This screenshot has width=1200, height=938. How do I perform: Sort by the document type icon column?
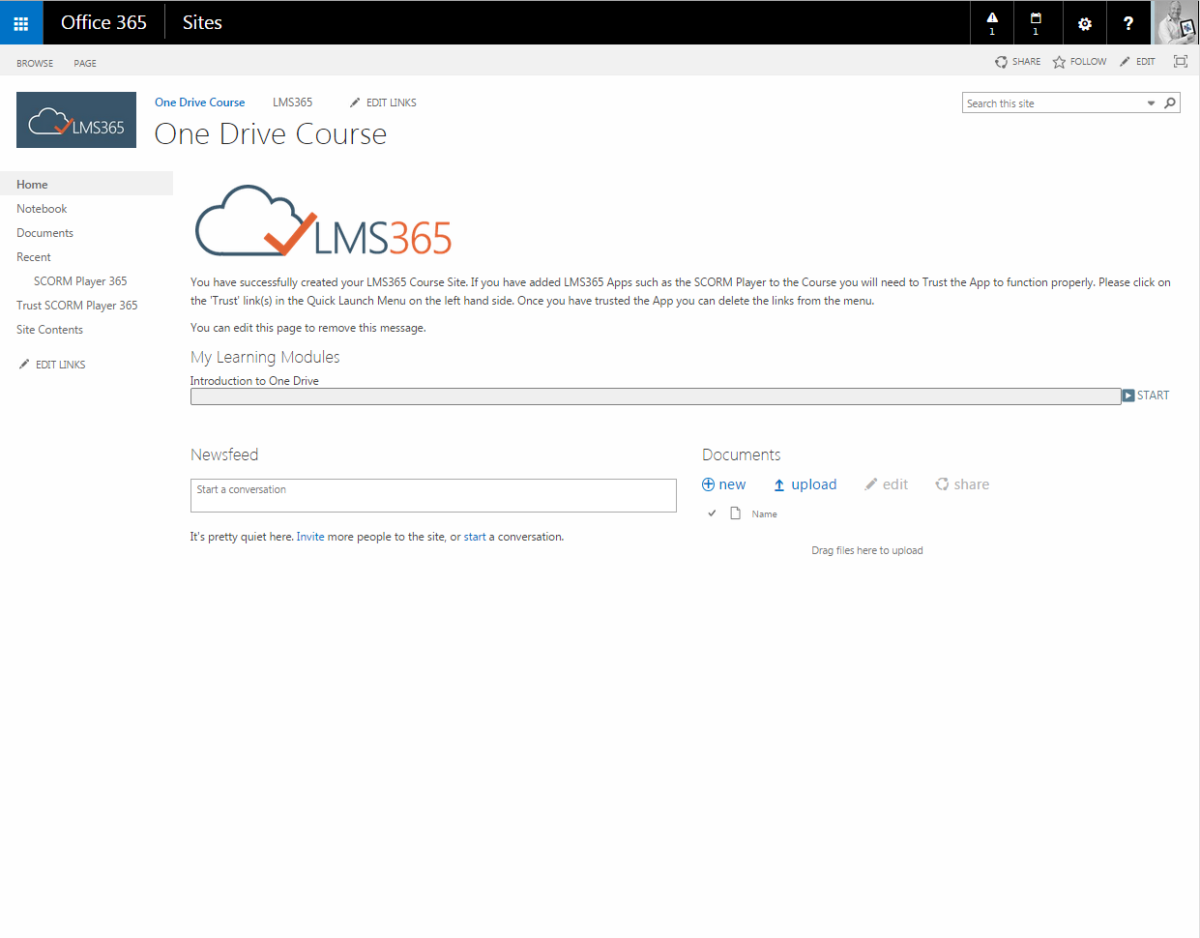click(735, 514)
